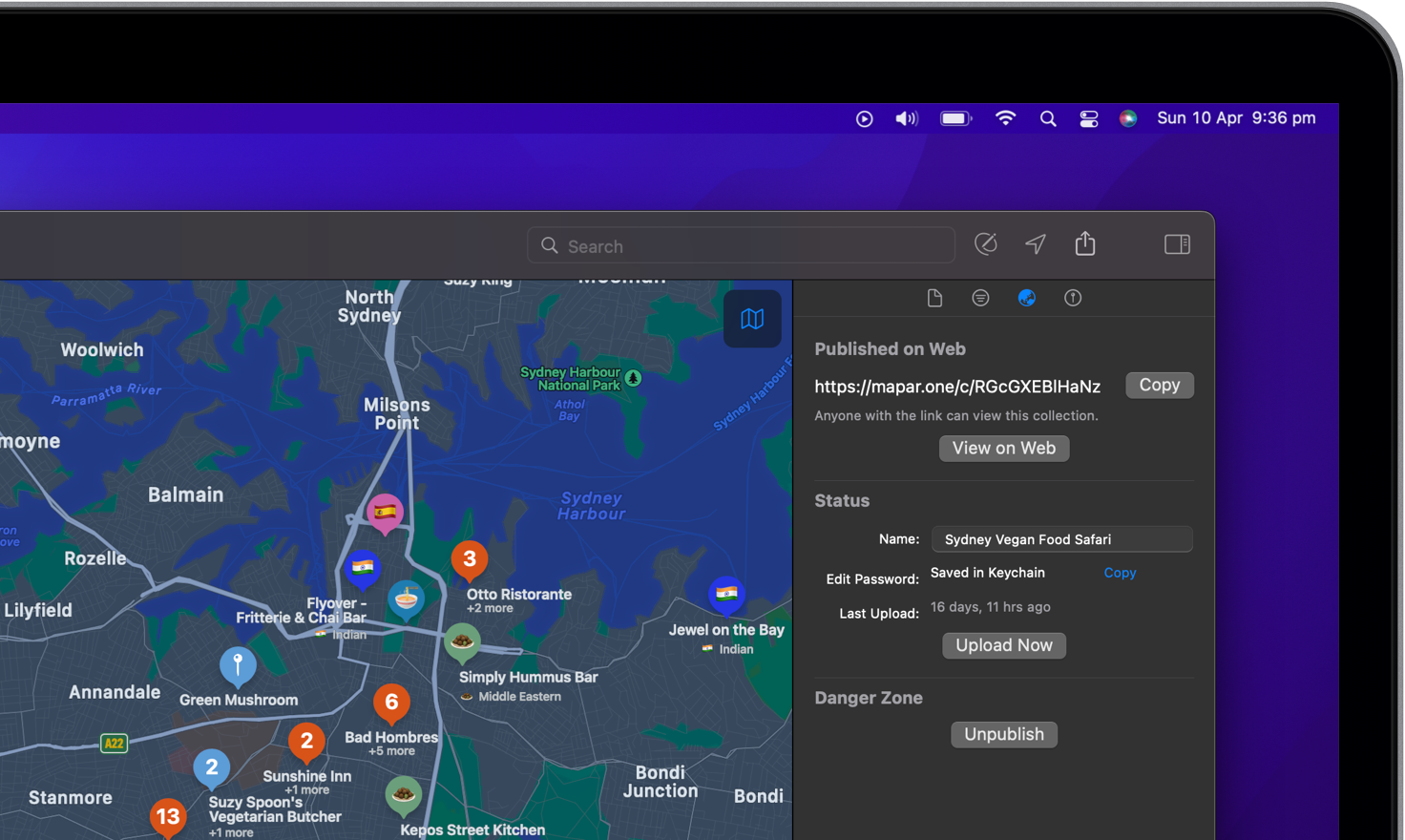This screenshot has width=1405, height=840.
Task: Focus the Search field in the toolbar
Action: pyautogui.click(x=741, y=245)
